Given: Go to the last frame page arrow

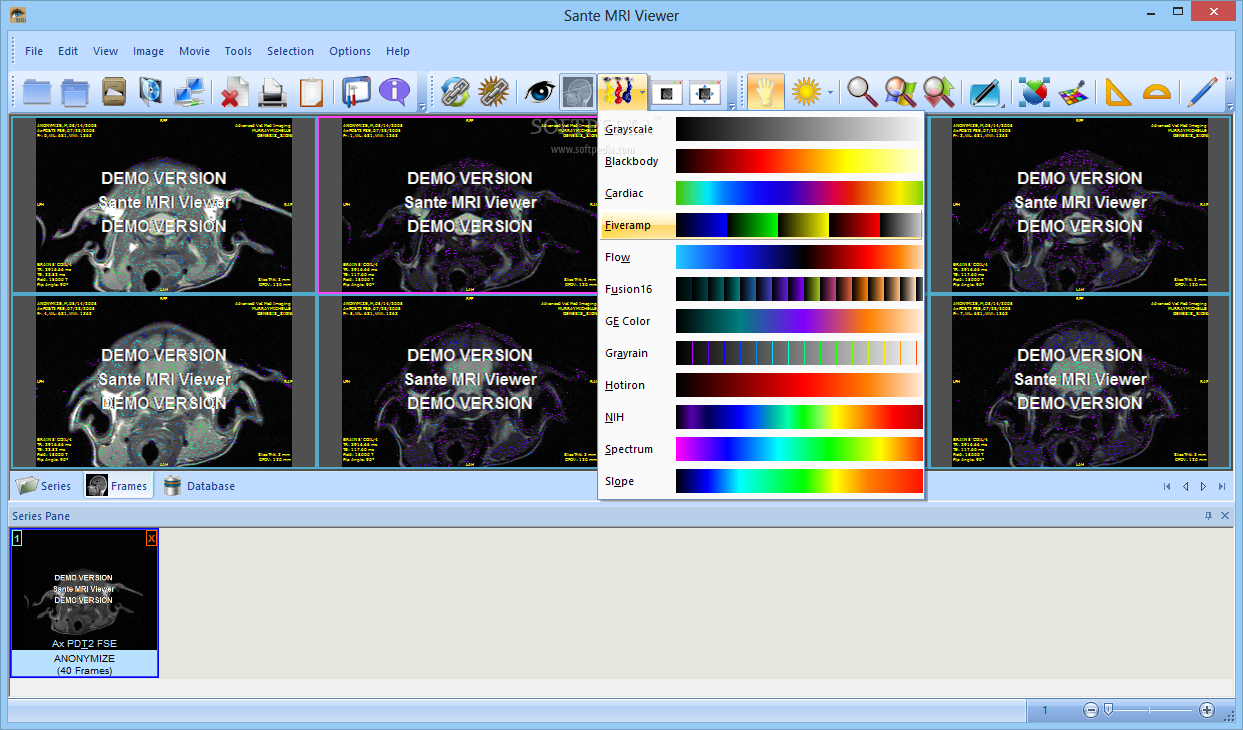Looking at the screenshot, I should tap(1221, 487).
